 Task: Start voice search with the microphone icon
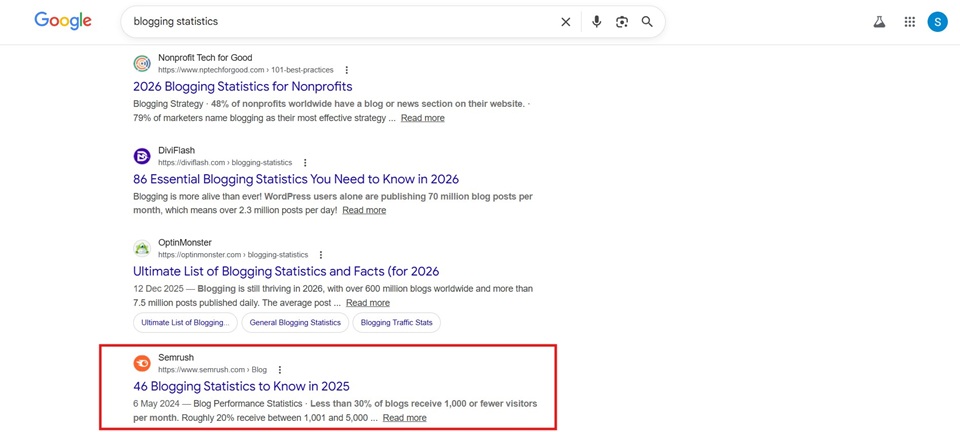point(597,22)
